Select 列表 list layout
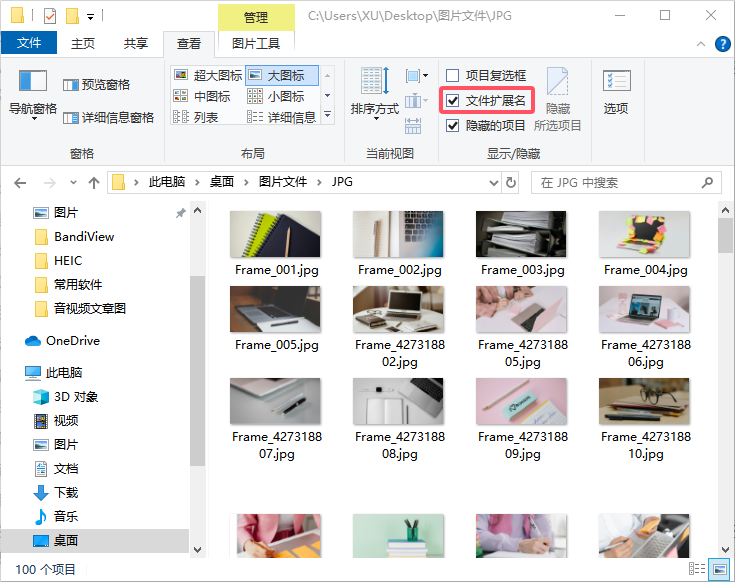 [x=196, y=117]
